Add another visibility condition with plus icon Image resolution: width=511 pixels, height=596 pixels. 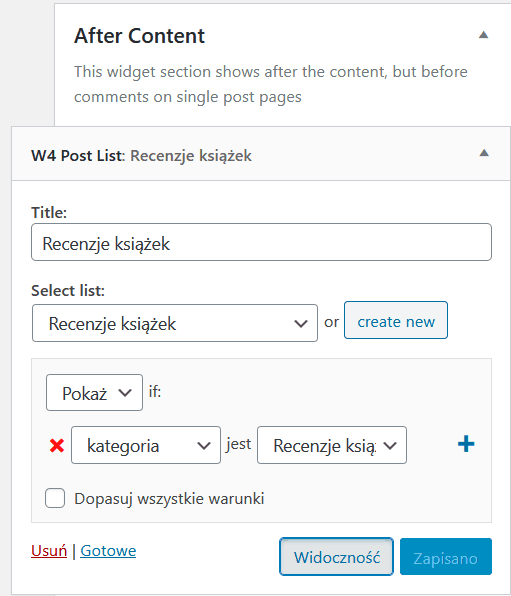point(466,444)
